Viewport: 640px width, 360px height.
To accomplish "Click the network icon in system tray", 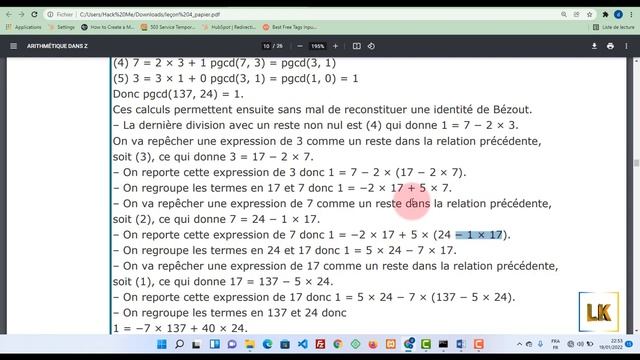I will [x=571, y=344].
